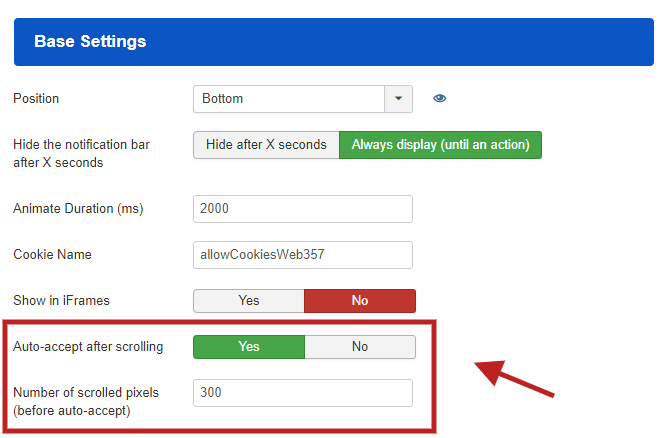This screenshot has height=438, width=665.
Task: Click the 'Cookie Name' label
Action: (53, 254)
